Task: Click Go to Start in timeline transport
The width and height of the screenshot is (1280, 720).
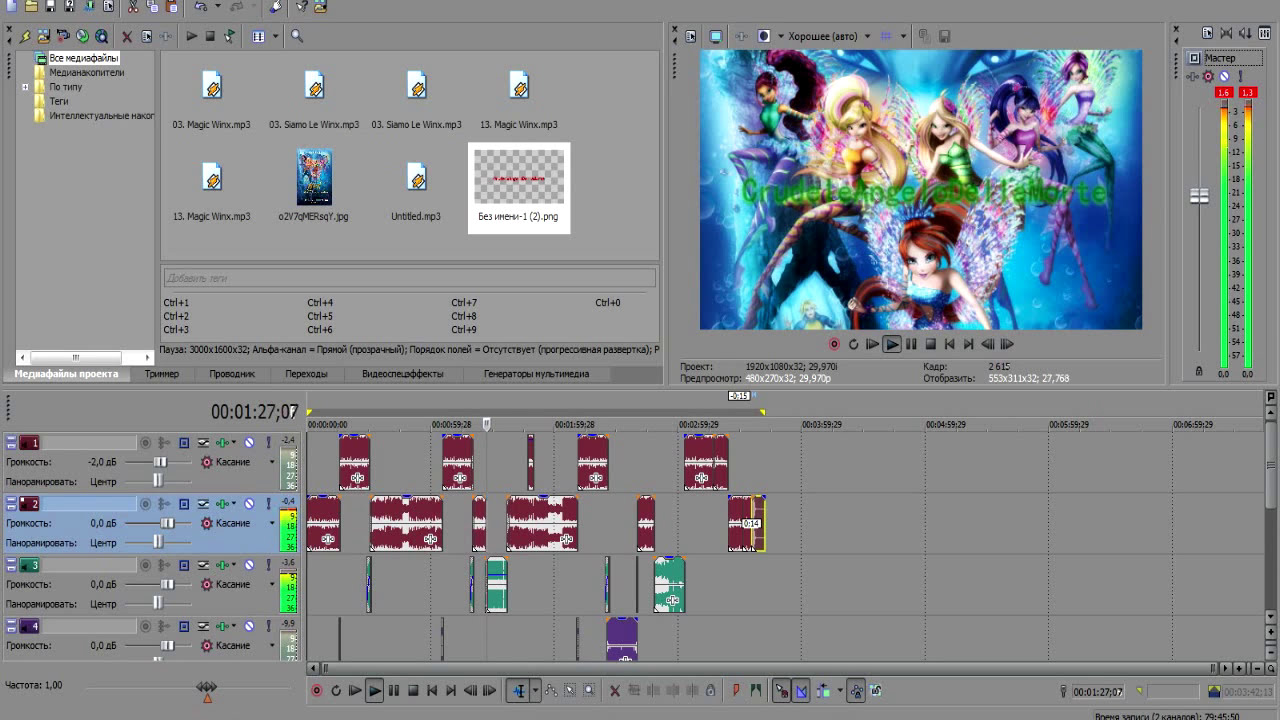Action: tap(432, 690)
